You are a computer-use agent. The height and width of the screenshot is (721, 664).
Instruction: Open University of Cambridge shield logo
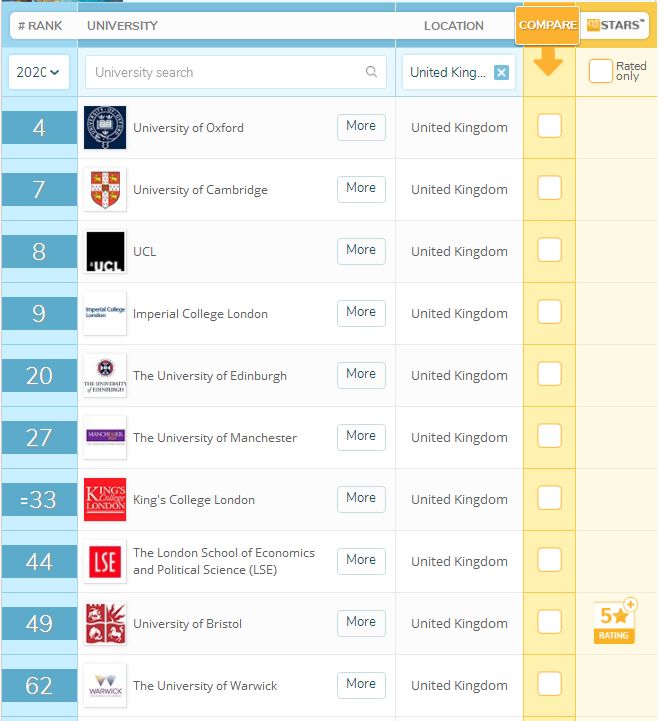click(105, 189)
